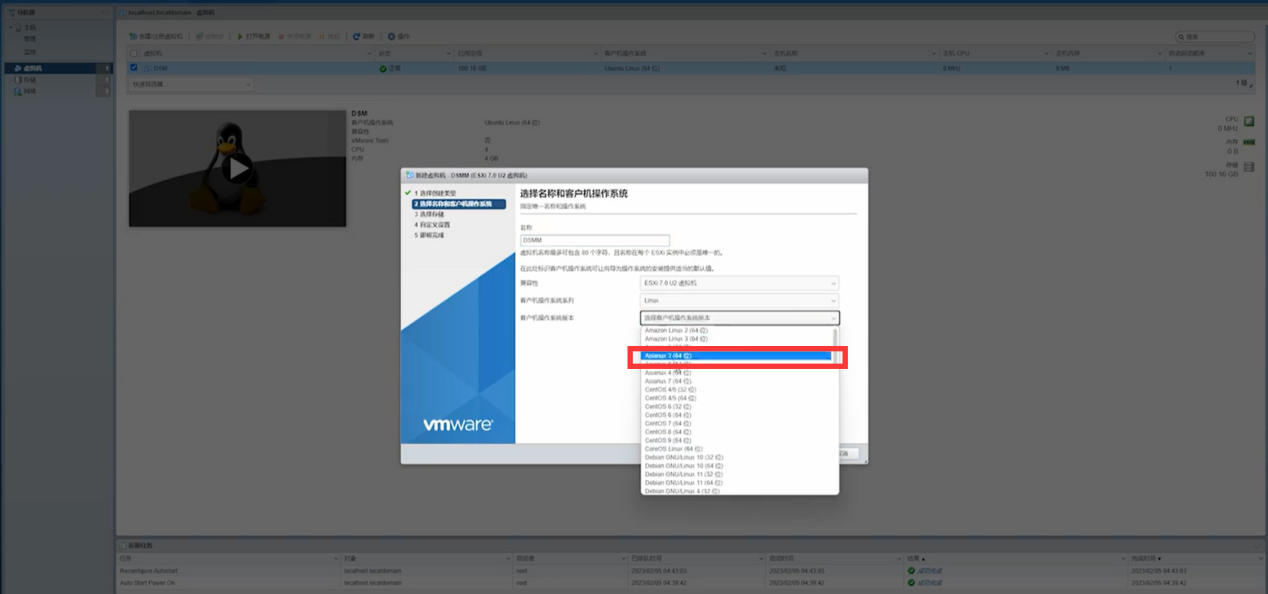The width and height of the screenshot is (1268, 594).
Task: Uncheck the DSM row checkbox
Action: pos(134,68)
